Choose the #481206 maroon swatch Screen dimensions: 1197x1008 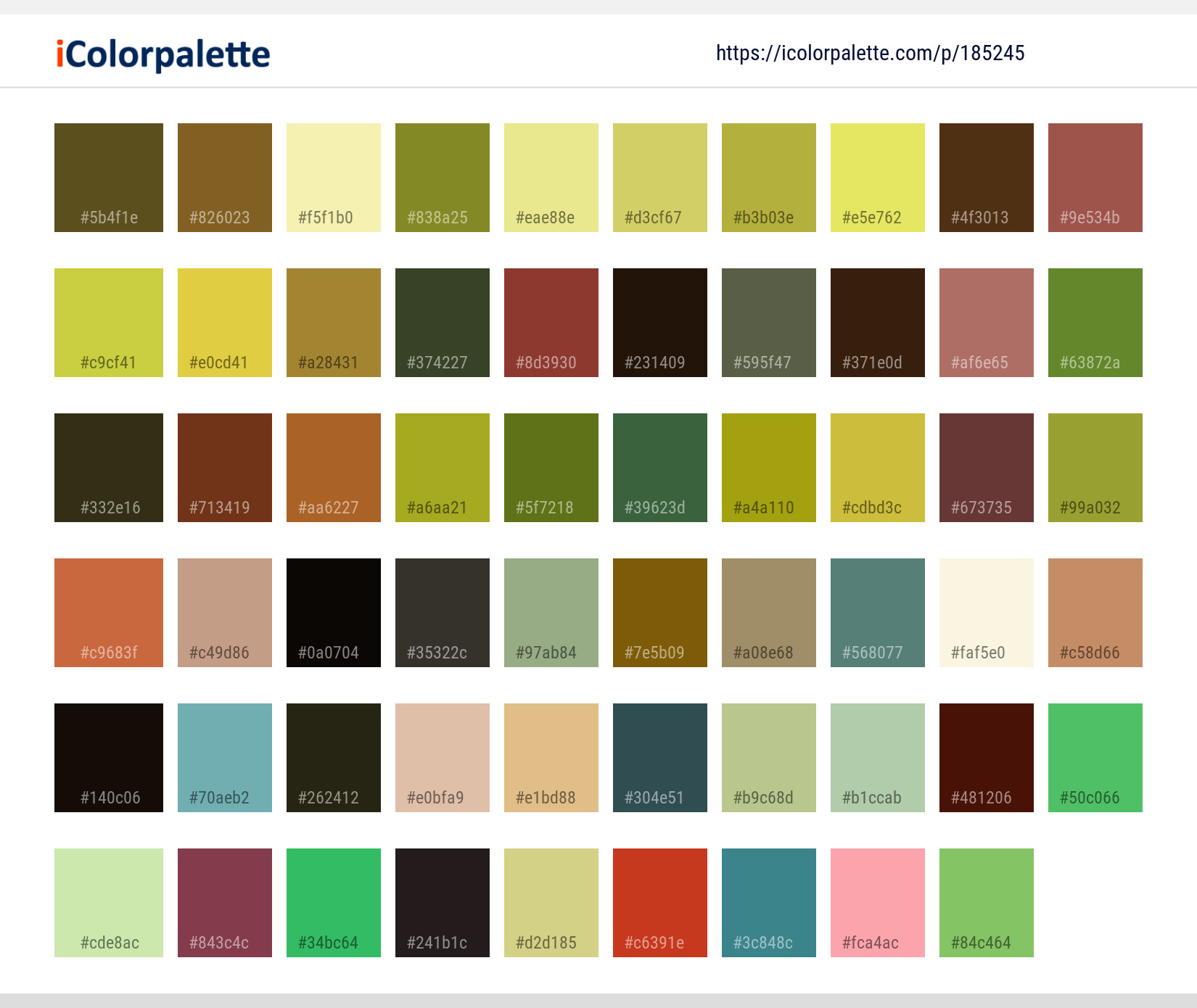click(987, 758)
